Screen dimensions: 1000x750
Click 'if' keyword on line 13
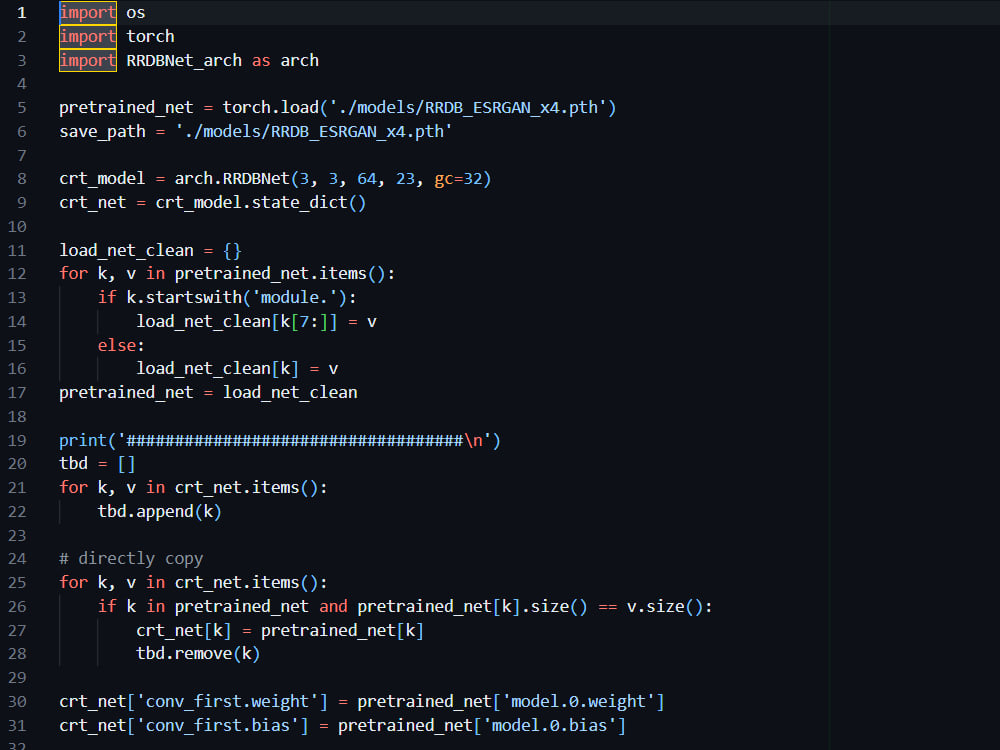tap(107, 297)
